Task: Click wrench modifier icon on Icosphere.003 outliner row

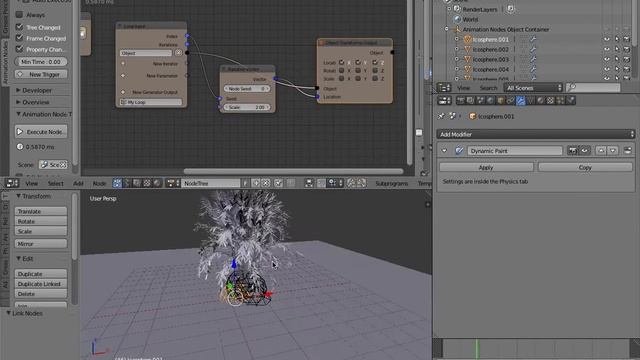Action: [533, 59]
